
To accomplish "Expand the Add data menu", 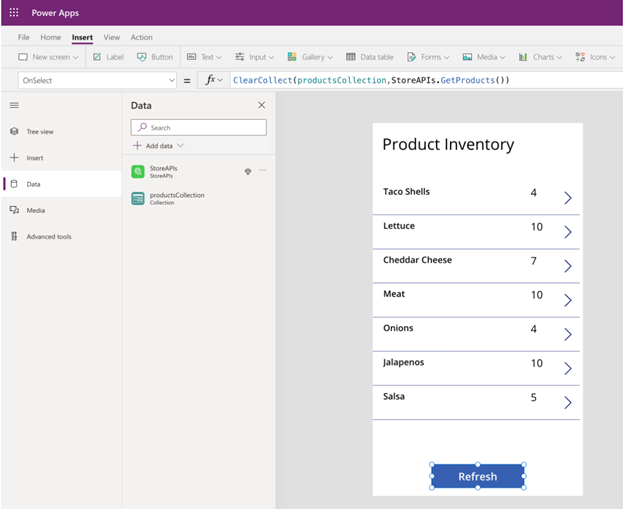I will click(158, 146).
